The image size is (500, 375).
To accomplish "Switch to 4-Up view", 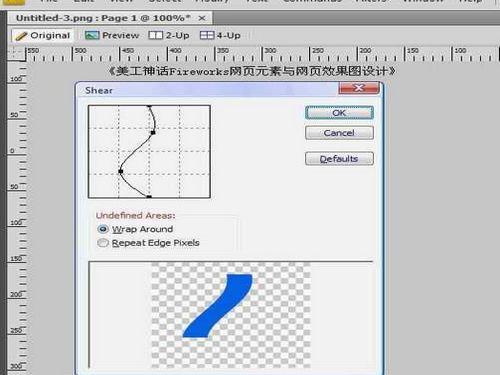I will (x=220, y=35).
